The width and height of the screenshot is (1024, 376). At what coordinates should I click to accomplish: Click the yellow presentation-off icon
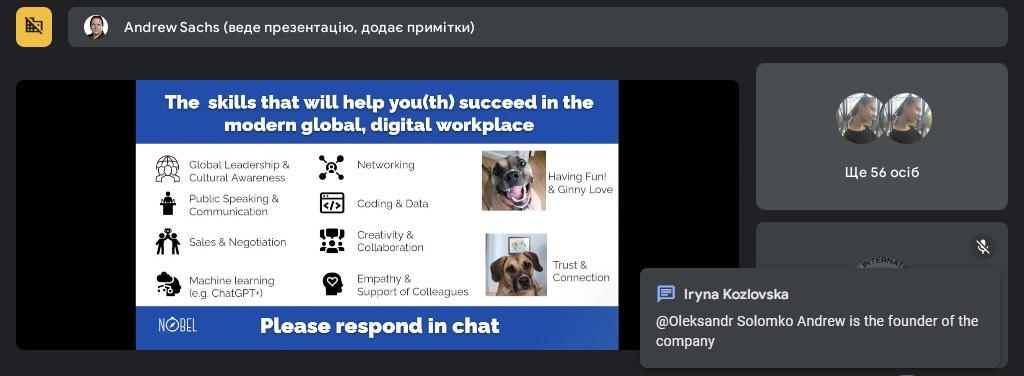34,27
